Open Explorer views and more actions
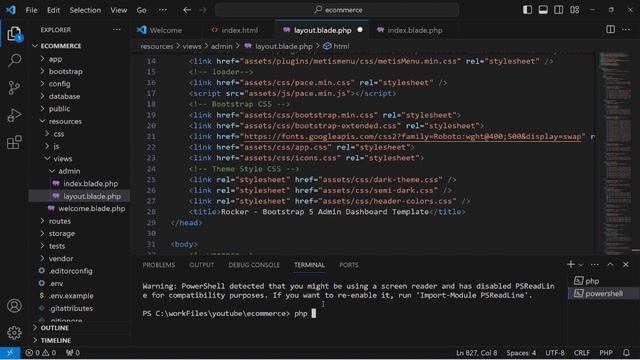This screenshot has height=360, width=640. 116,30
